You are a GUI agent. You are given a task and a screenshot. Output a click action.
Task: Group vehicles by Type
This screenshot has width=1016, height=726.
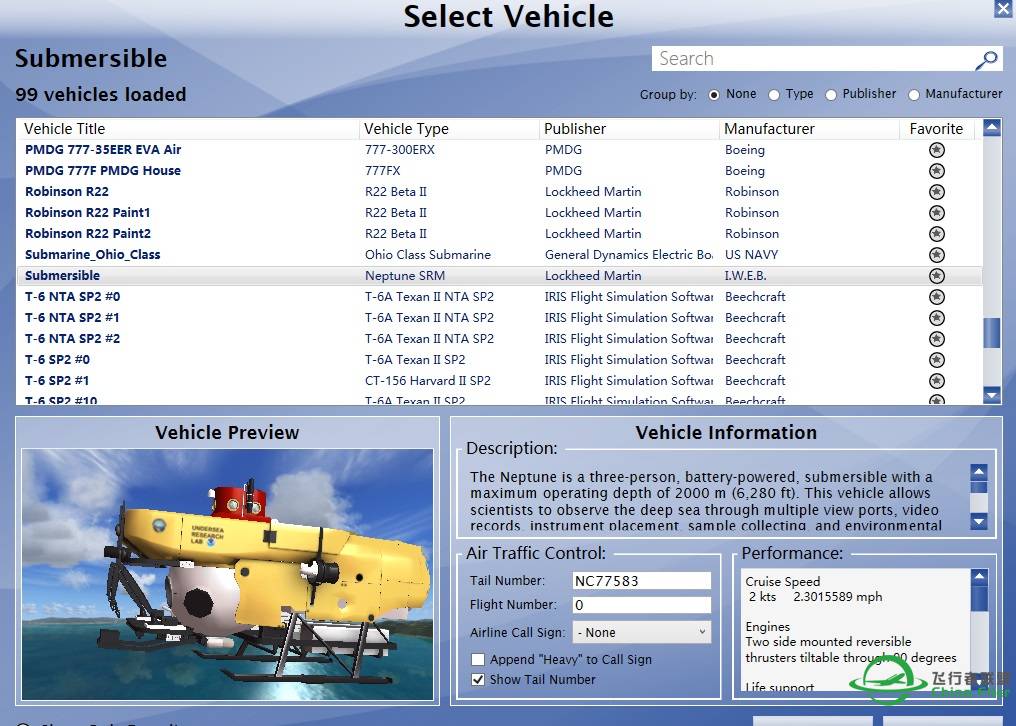tap(774, 95)
